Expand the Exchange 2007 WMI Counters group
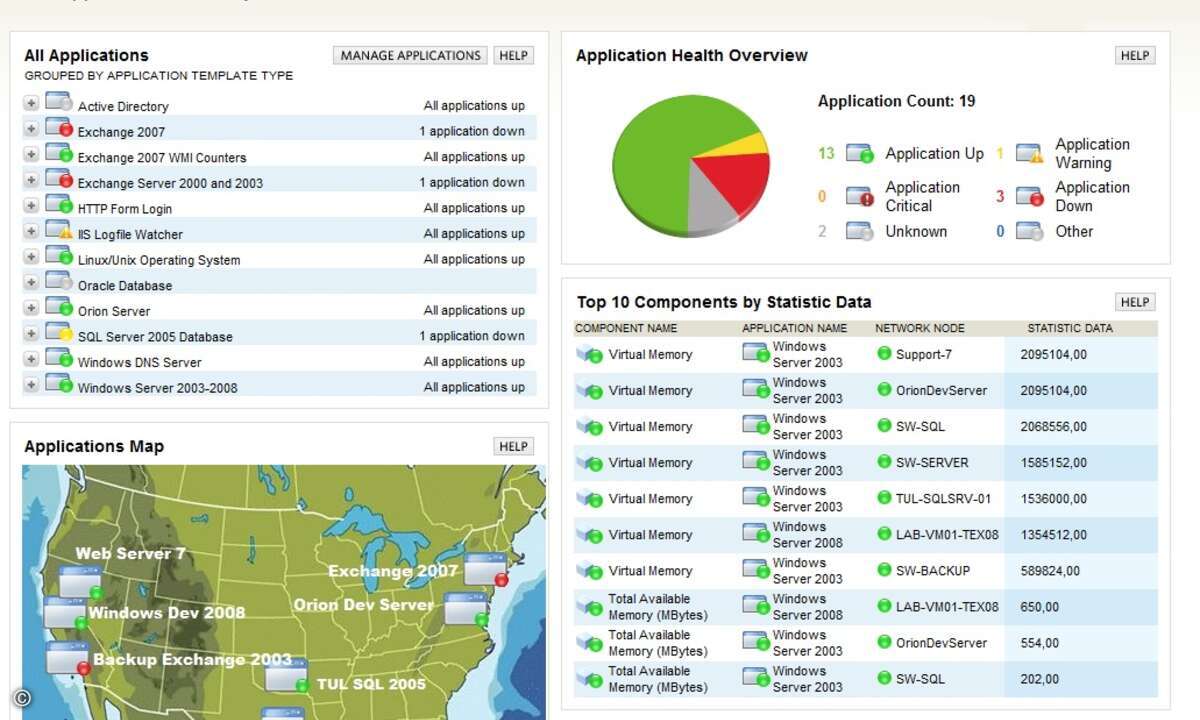This screenshot has width=1200, height=720. pyautogui.click(x=31, y=155)
